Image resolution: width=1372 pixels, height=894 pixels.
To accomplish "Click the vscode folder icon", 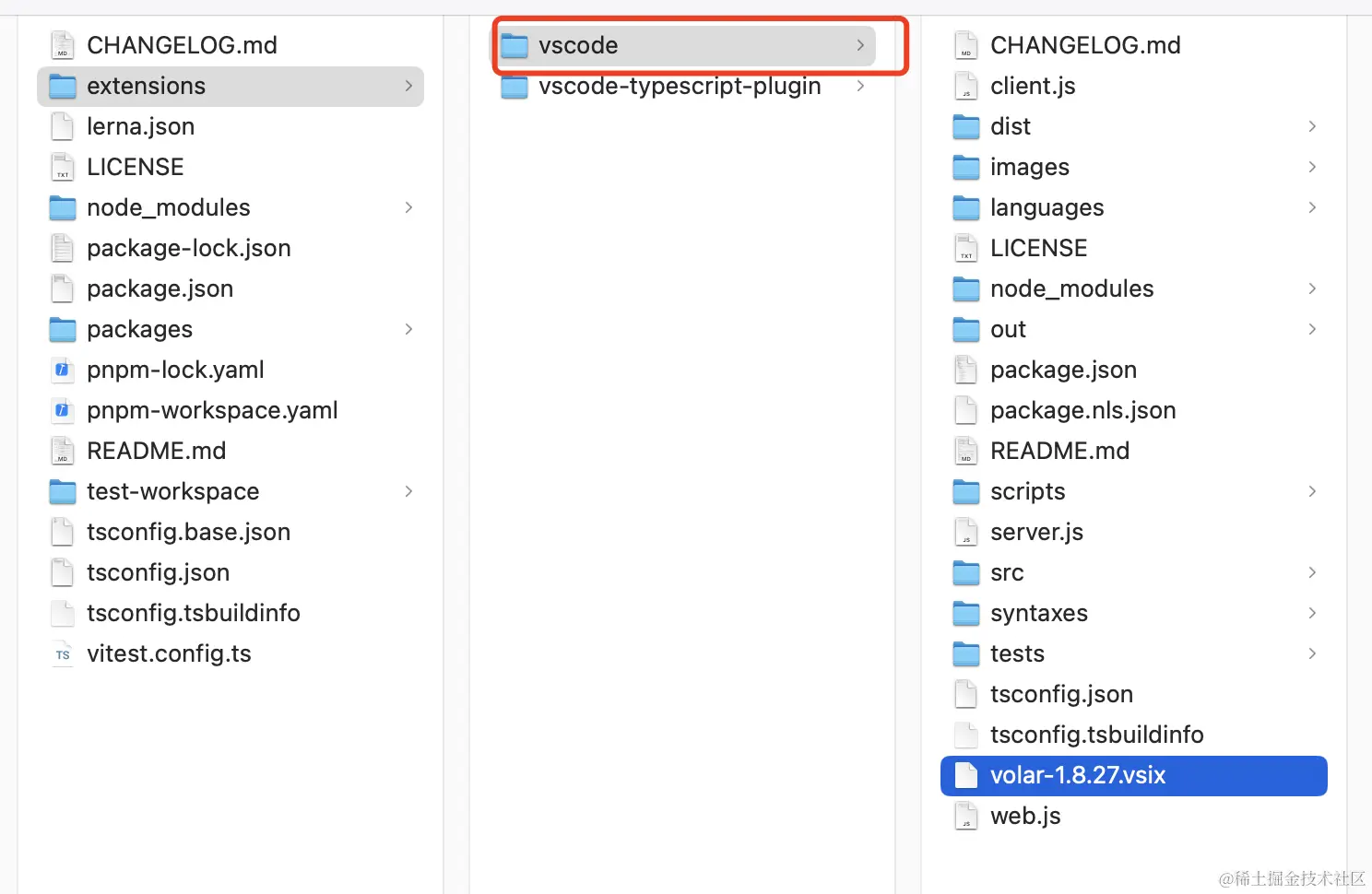I will (514, 45).
